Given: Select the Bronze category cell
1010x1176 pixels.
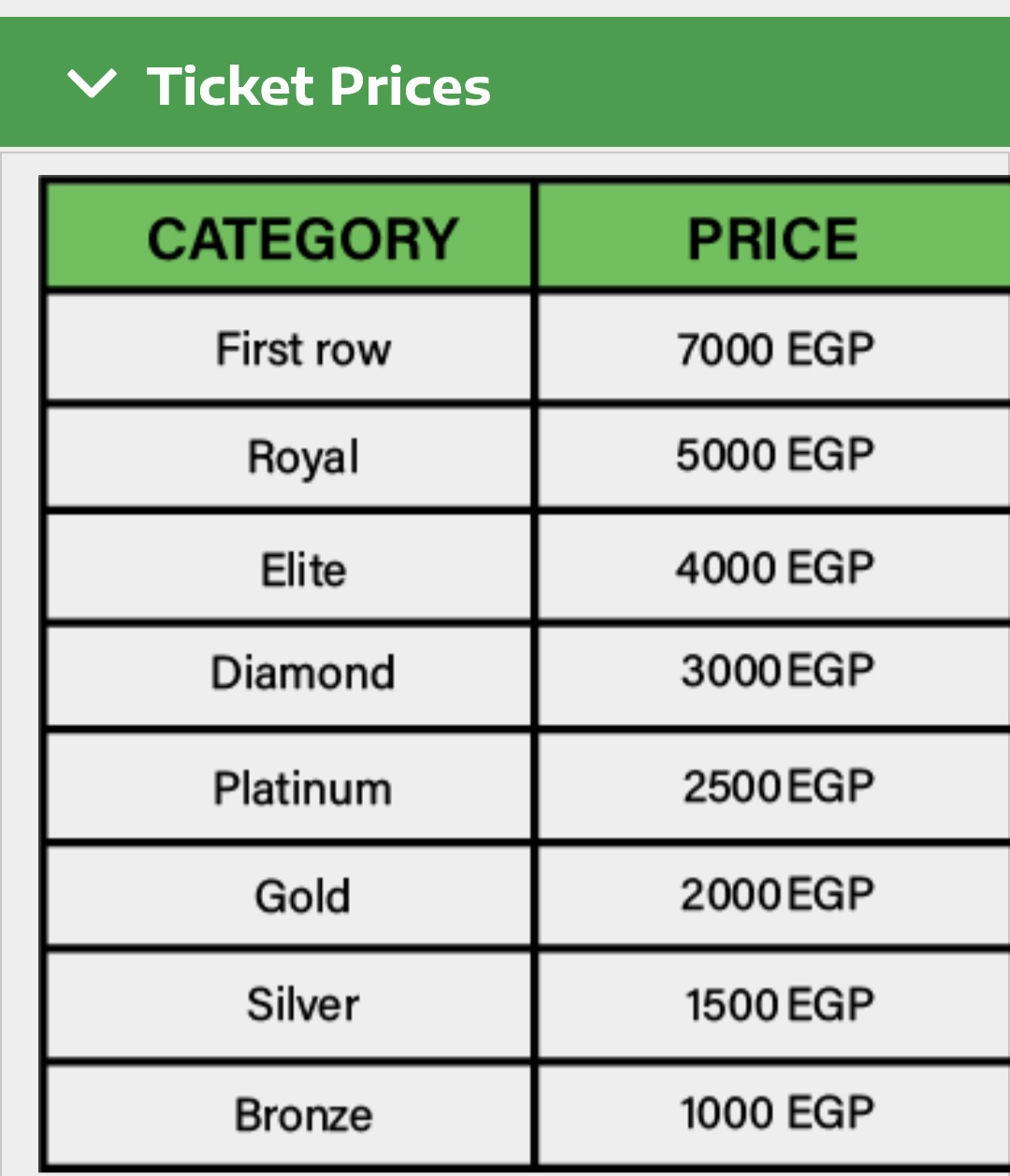Looking at the screenshot, I should [x=303, y=1115].
